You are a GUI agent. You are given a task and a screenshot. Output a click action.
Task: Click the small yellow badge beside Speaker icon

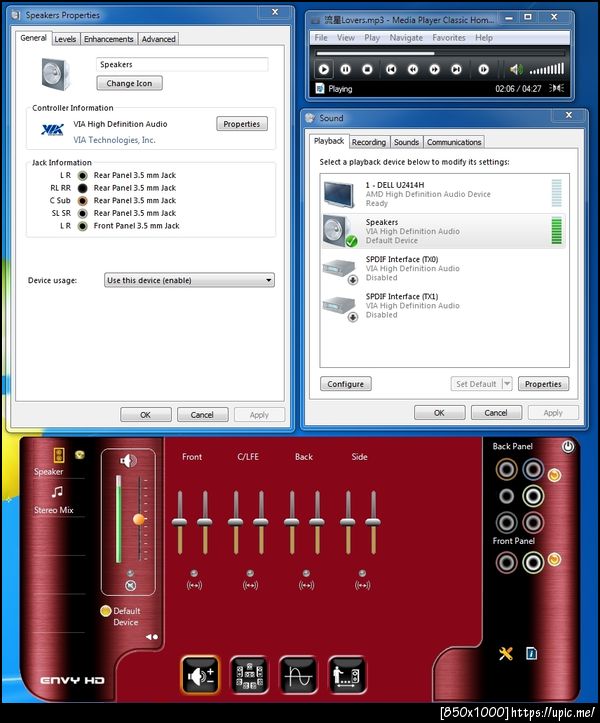point(80,455)
